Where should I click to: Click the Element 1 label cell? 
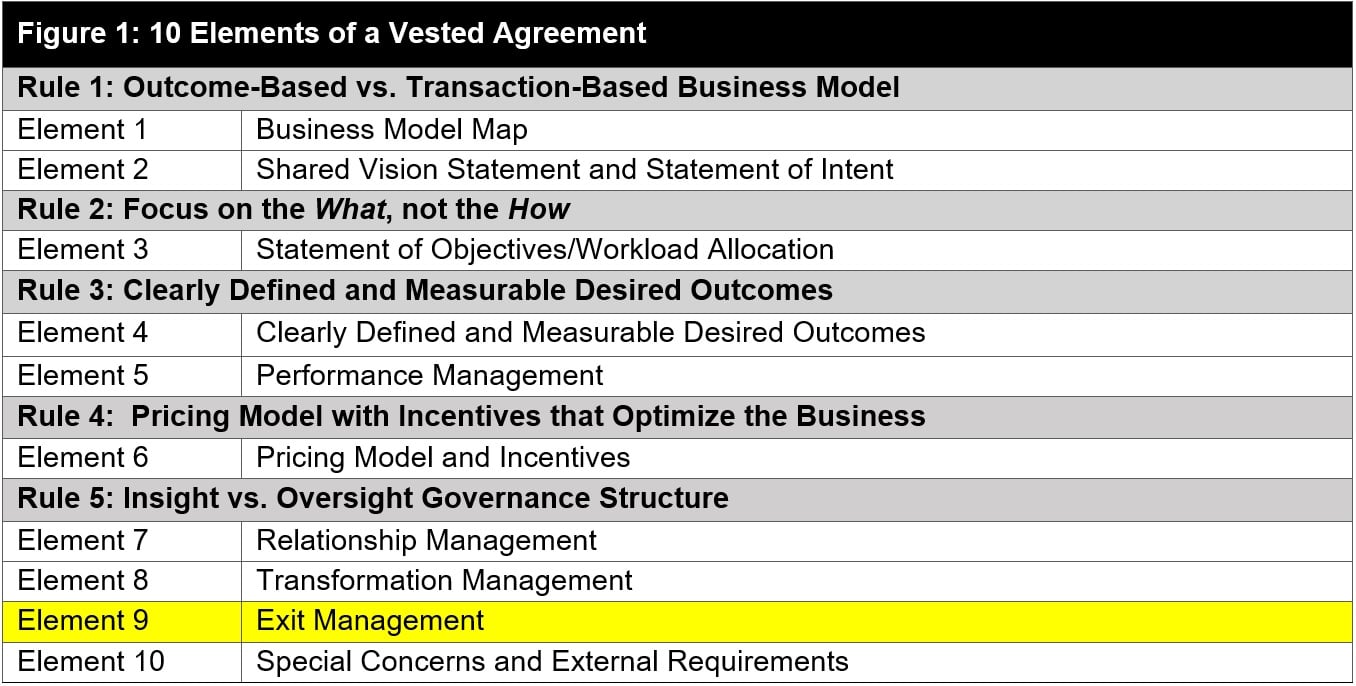click(122, 130)
